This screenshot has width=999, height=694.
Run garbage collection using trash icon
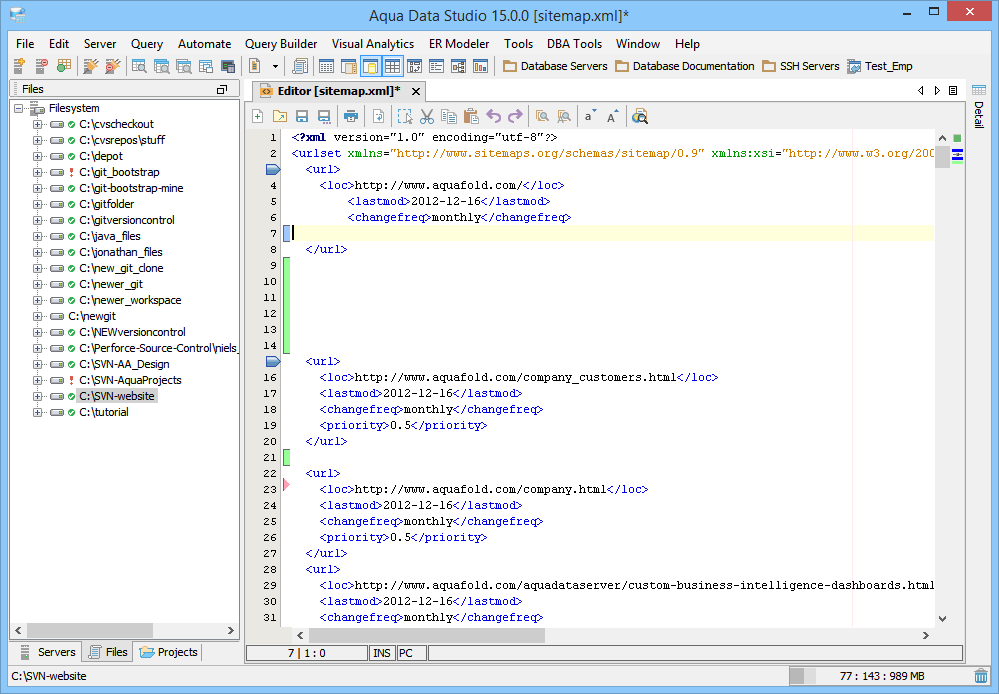[x=981, y=676]
